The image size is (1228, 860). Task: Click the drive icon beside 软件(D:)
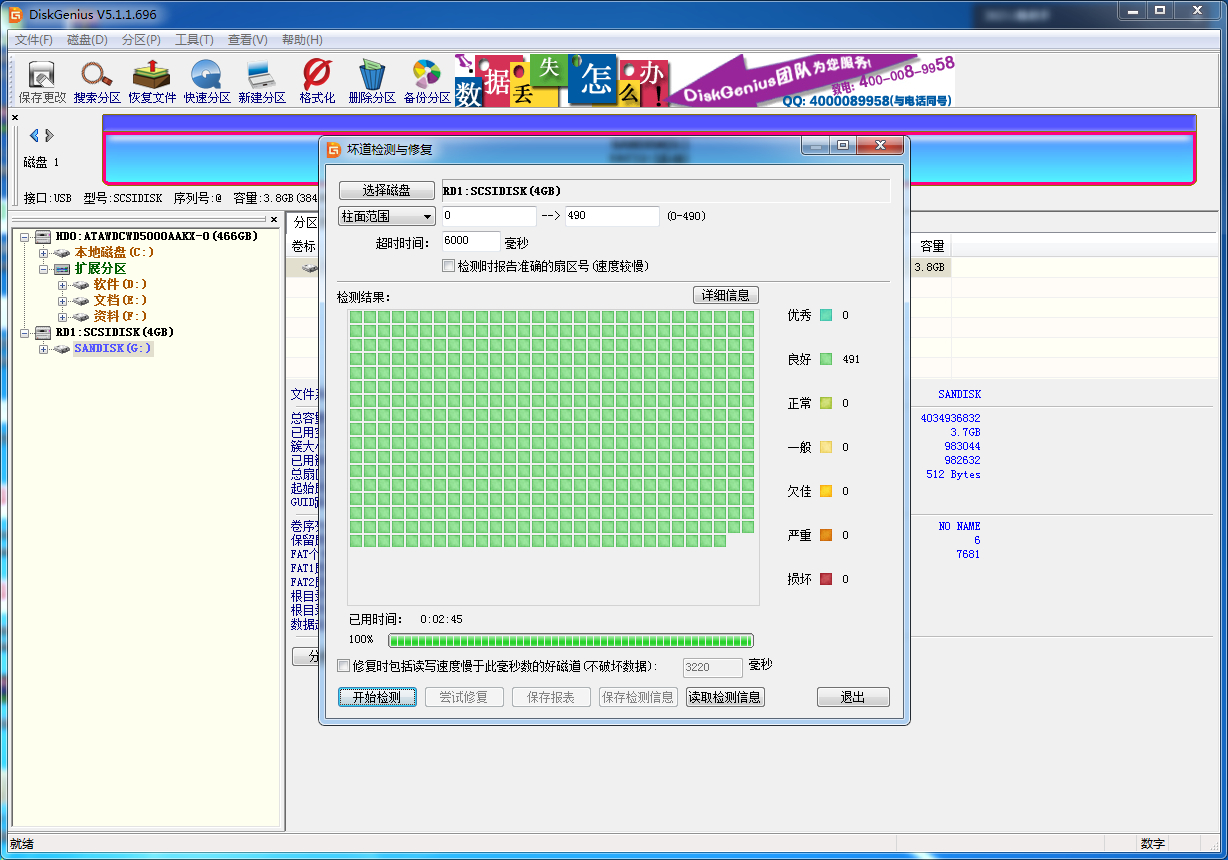tap(81, 285)
